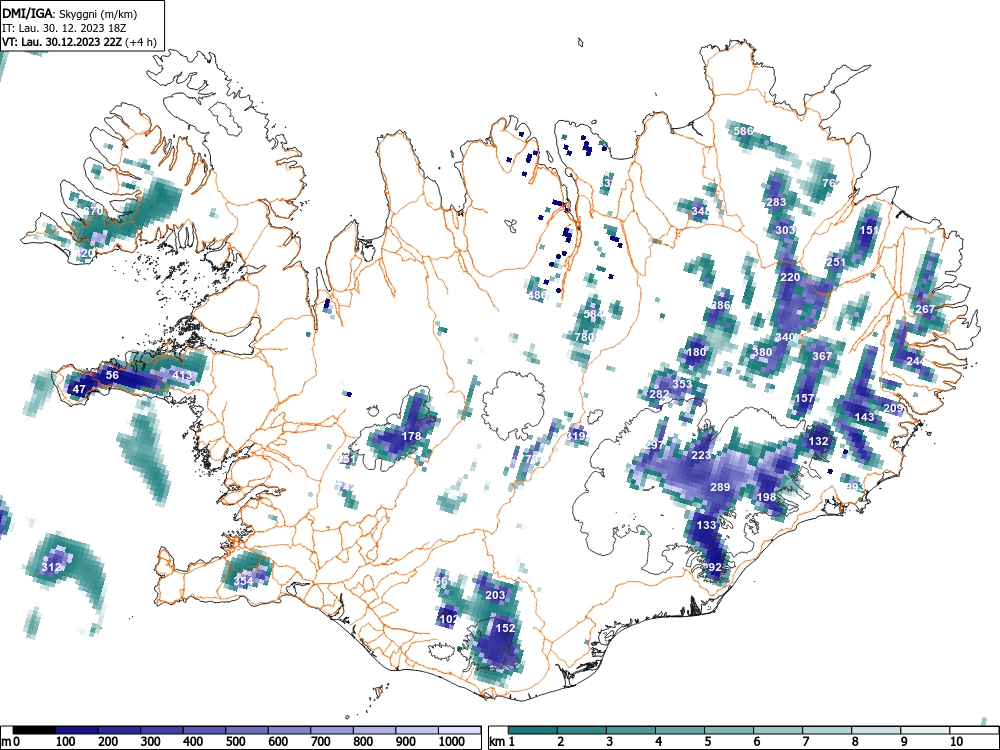Viewport: 1000px width, 750px height.
Task: Click the 500–600 m legend color swatch
Action: 247,730
